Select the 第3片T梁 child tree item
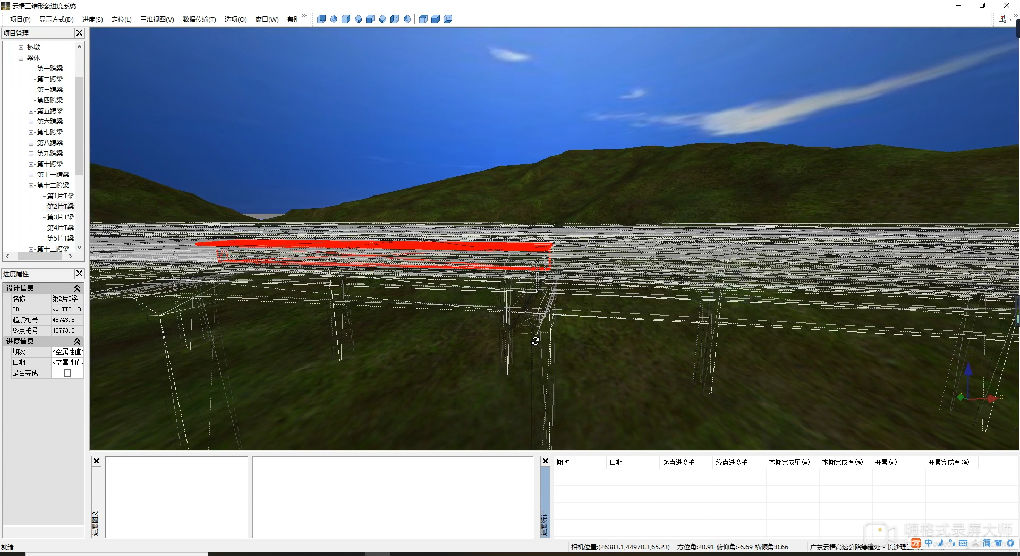Image resolution: width=1020 pixels, height=556 pixels. [59, 217]
